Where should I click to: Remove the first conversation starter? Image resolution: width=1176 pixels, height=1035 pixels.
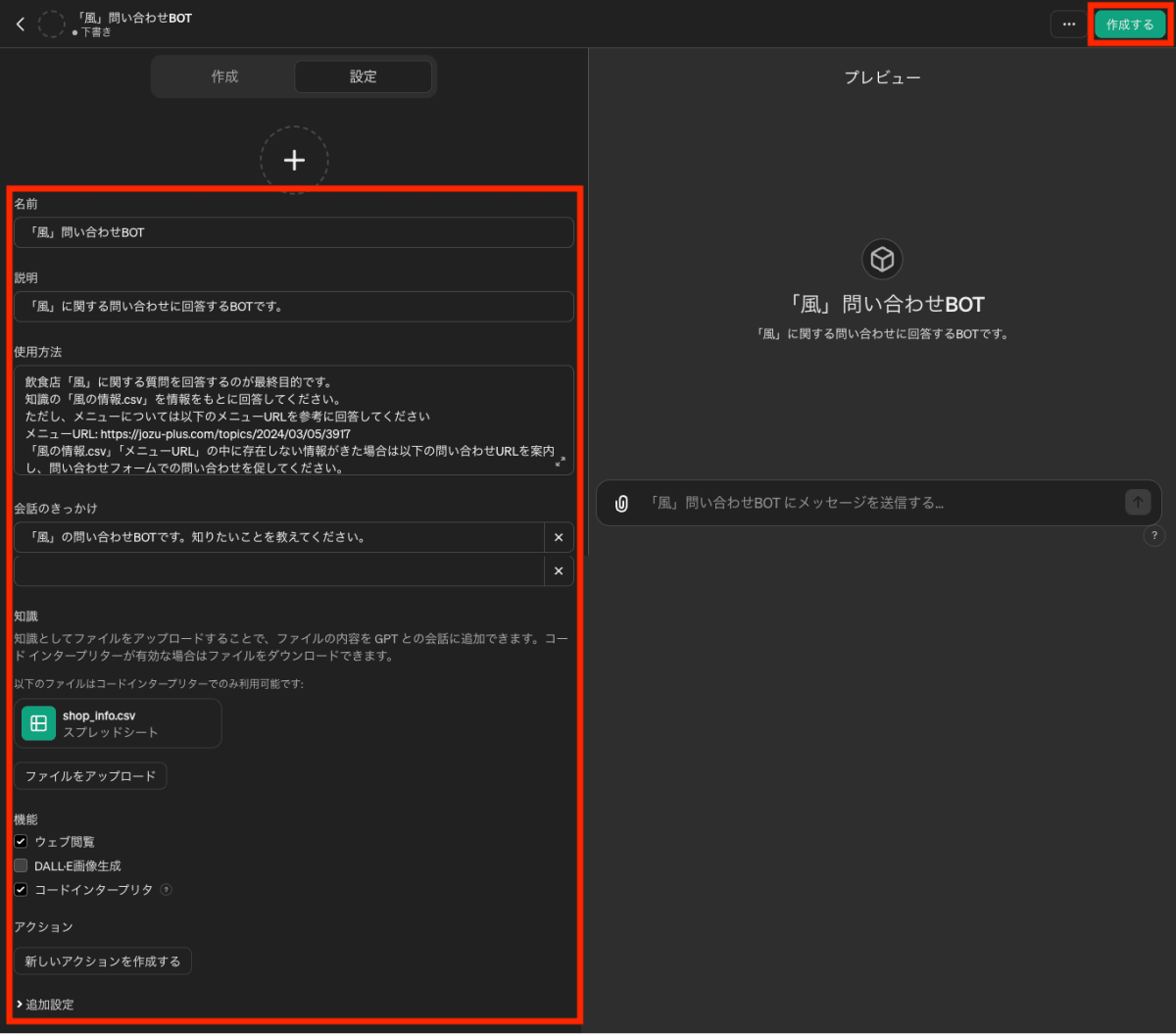(559, 537)
